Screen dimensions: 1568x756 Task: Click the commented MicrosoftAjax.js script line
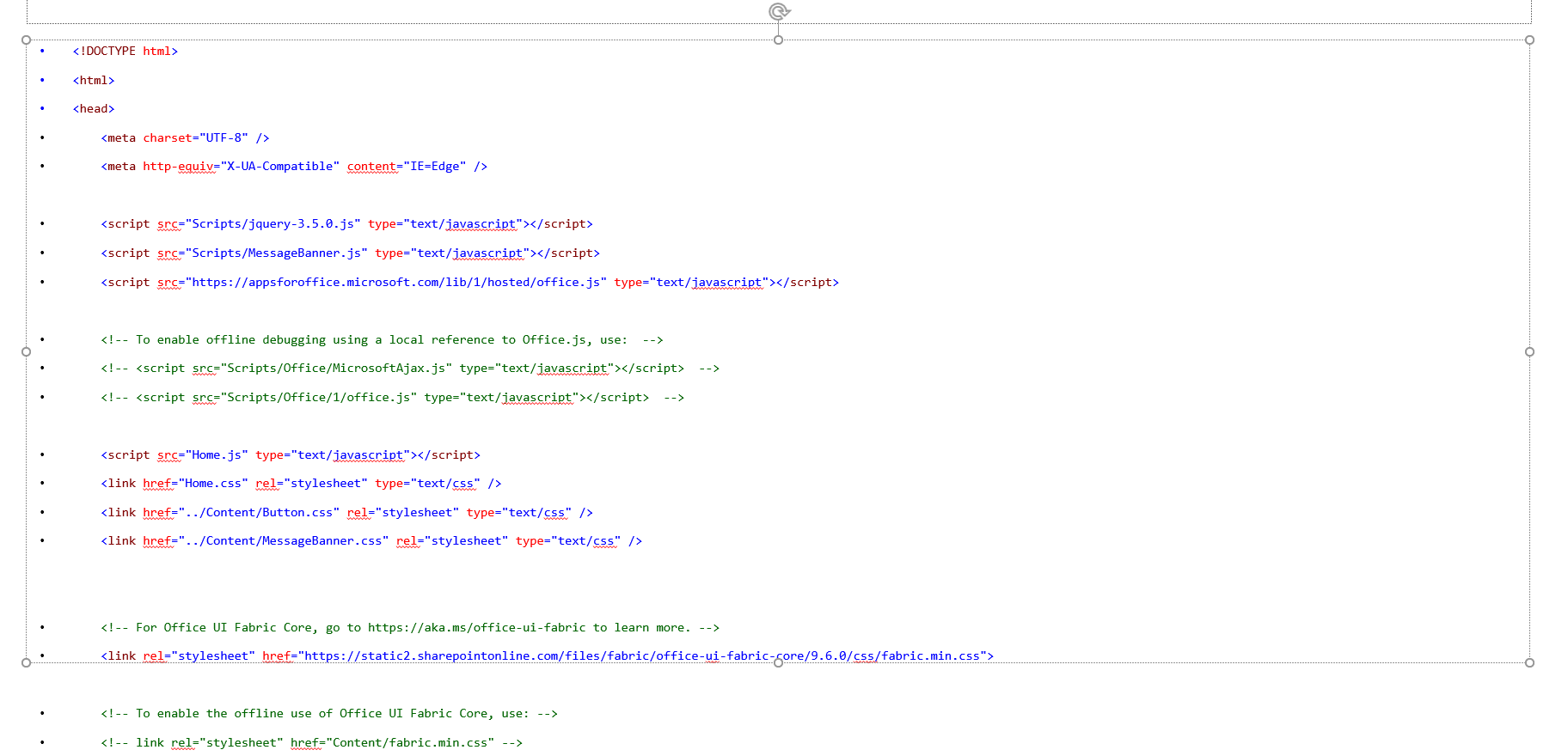pyautogui.click(x=410, y=369)
